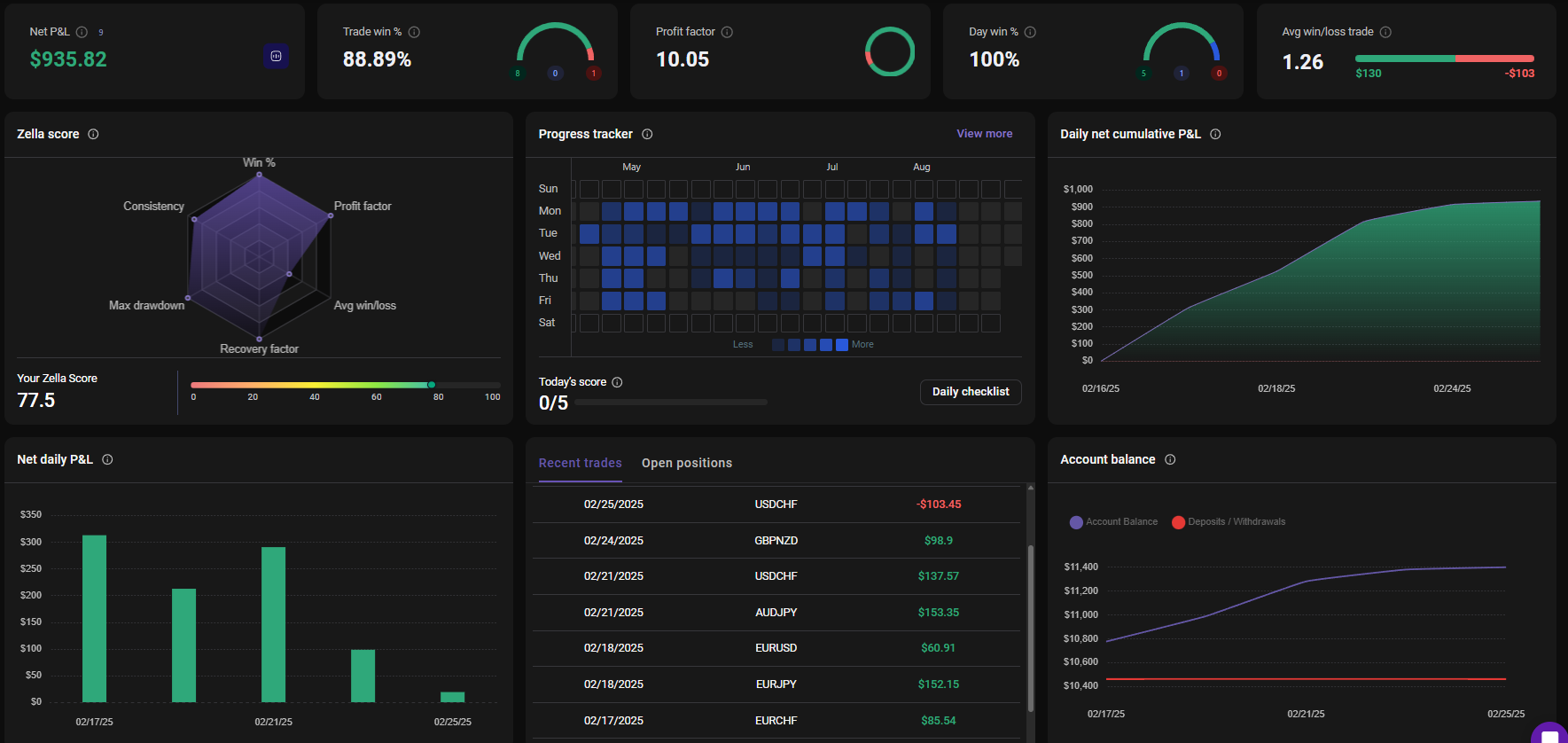Screen dimensions: 1568x743
Task: Click the Net P&L info icon
Action: [82, 32]
